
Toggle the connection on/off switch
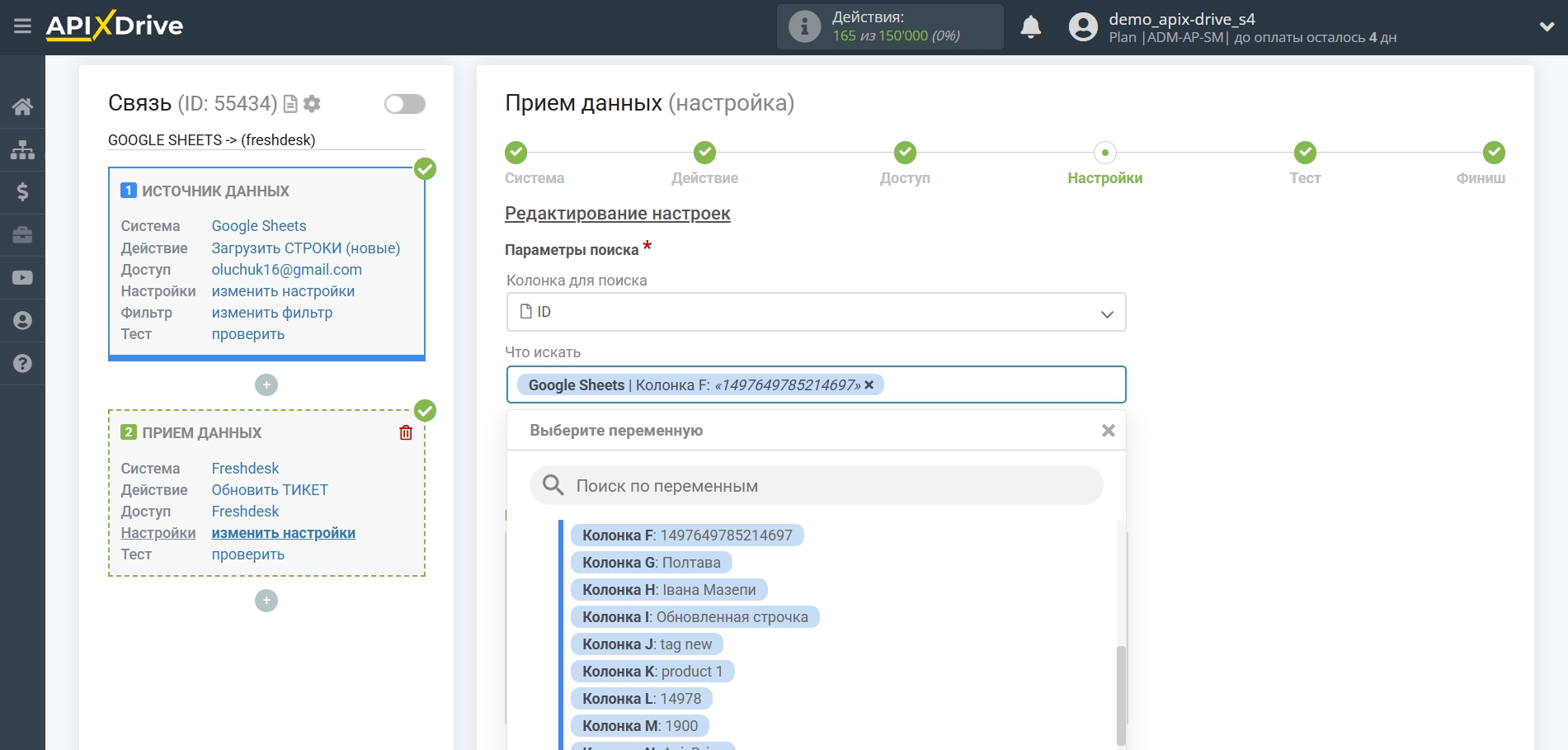(x=405, y=104)
